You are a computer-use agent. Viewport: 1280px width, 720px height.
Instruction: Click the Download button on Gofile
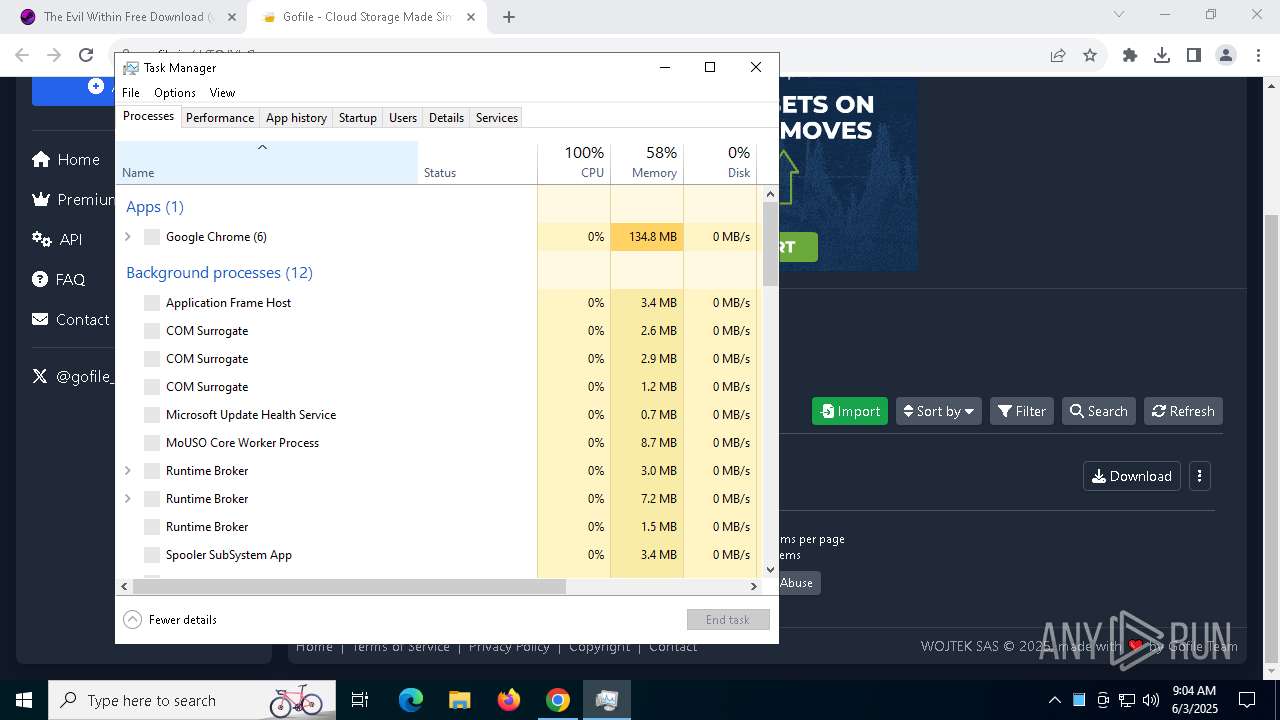[1132, 476]
